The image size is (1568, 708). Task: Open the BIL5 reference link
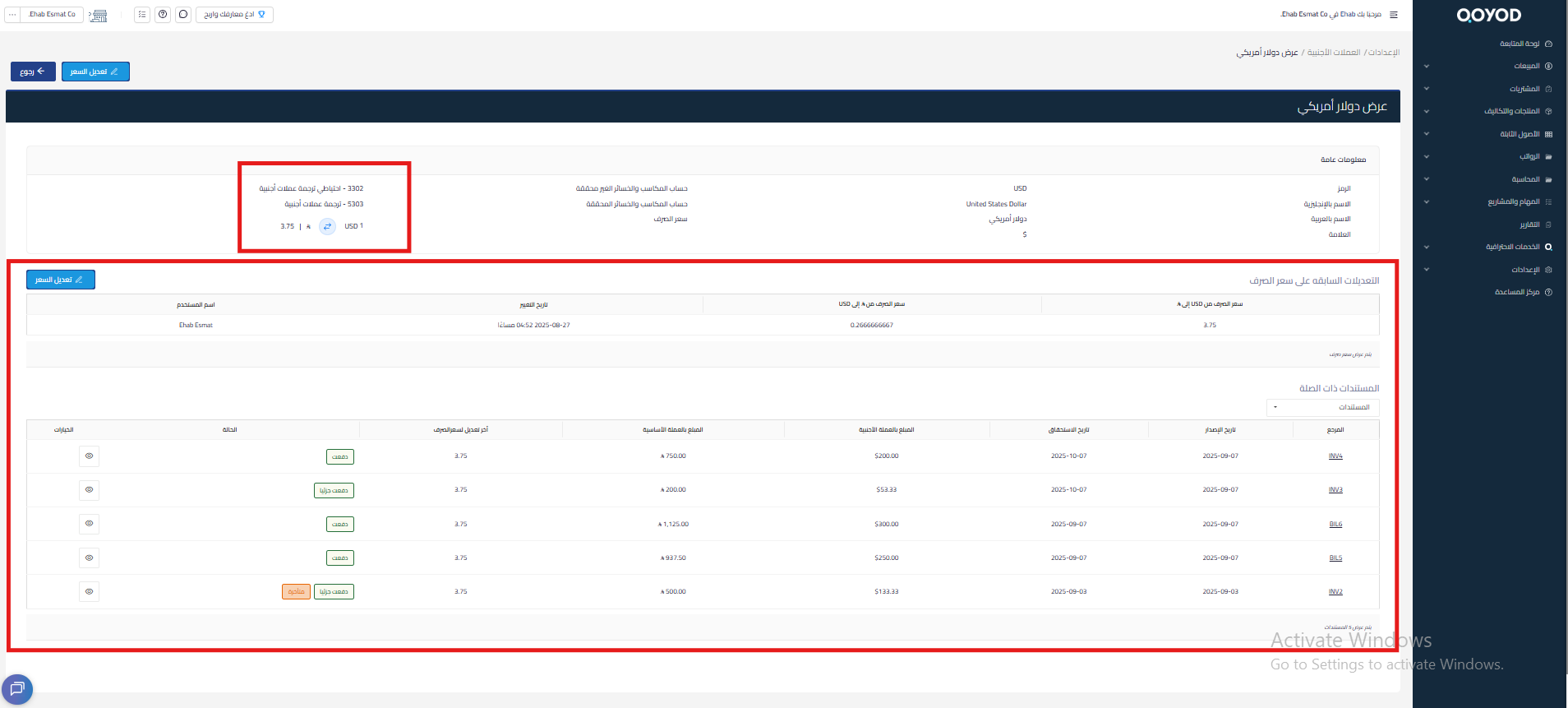pos(1335,558)
